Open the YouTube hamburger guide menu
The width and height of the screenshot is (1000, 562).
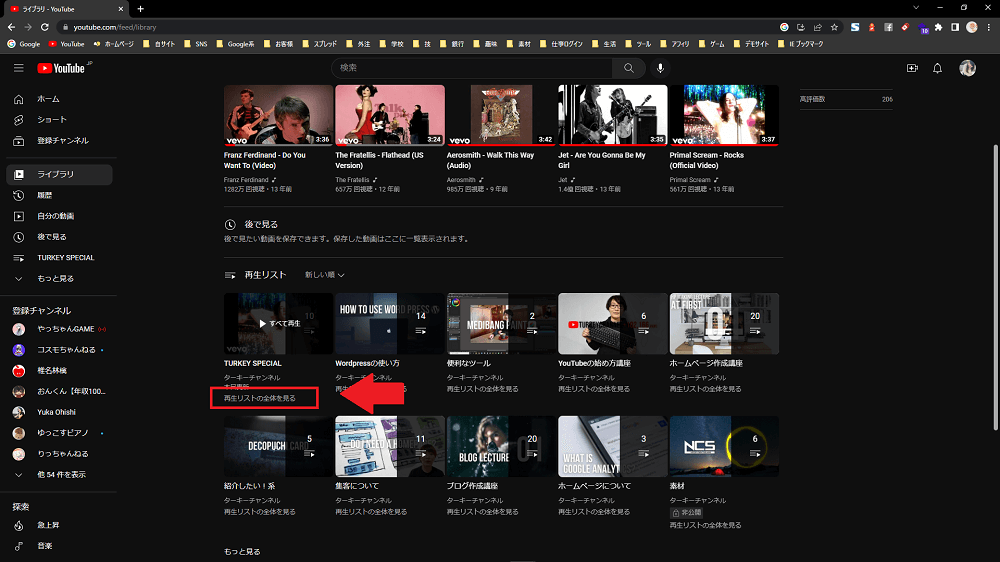[18, 68]
